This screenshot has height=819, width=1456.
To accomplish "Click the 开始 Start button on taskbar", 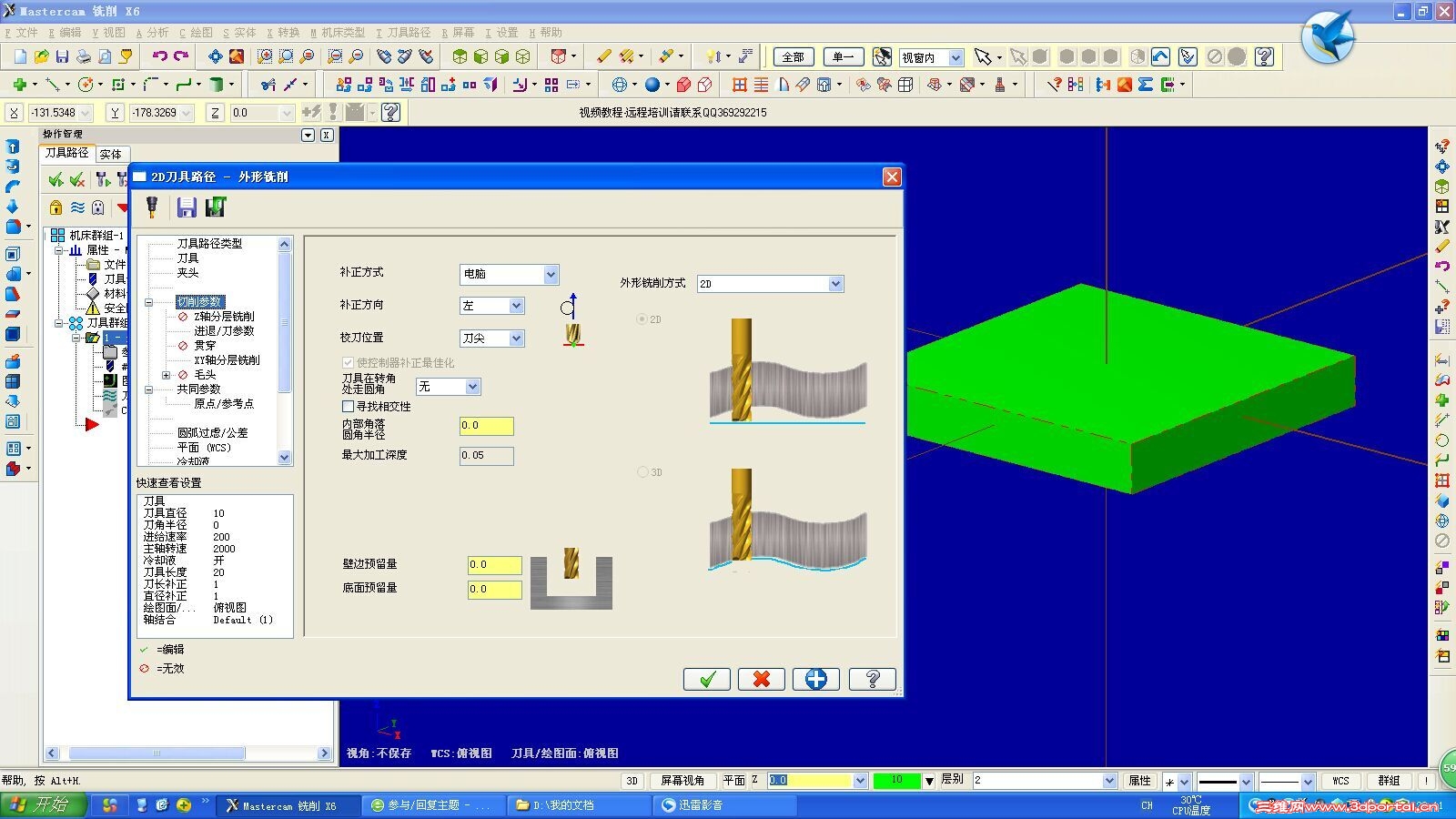I will coord(43,805).
